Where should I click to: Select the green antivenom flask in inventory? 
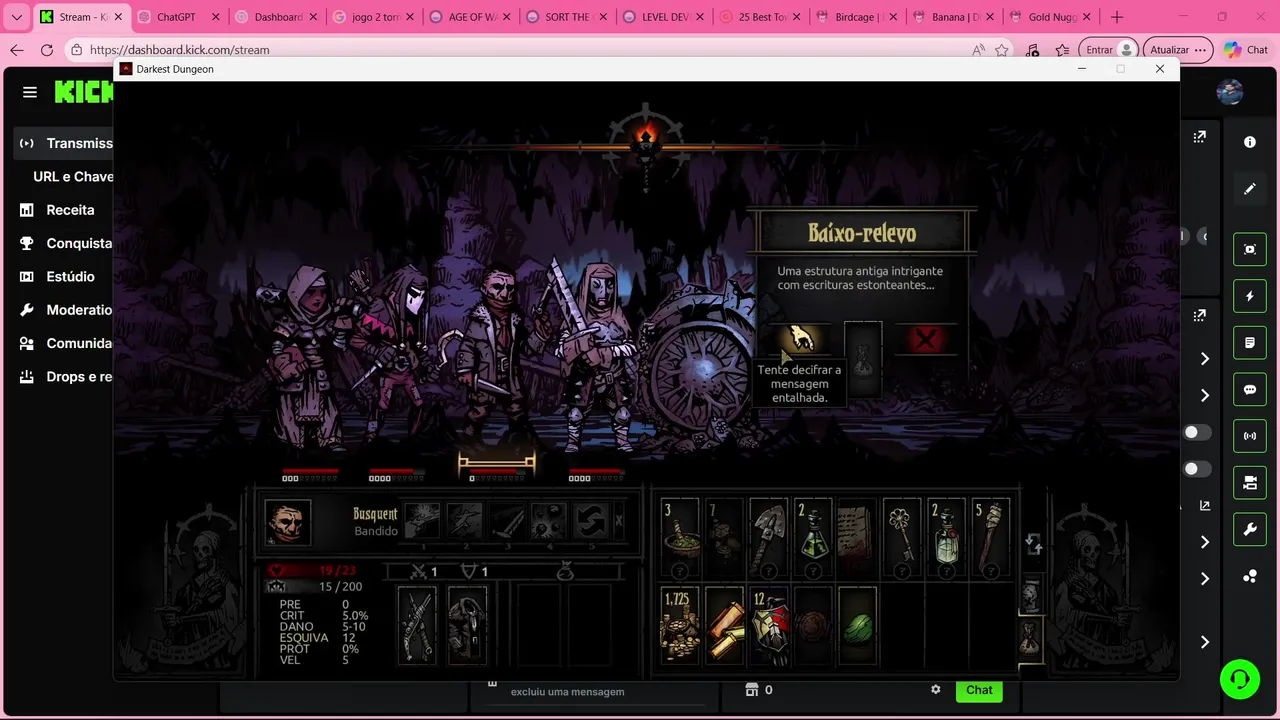[x=813, y=540]
